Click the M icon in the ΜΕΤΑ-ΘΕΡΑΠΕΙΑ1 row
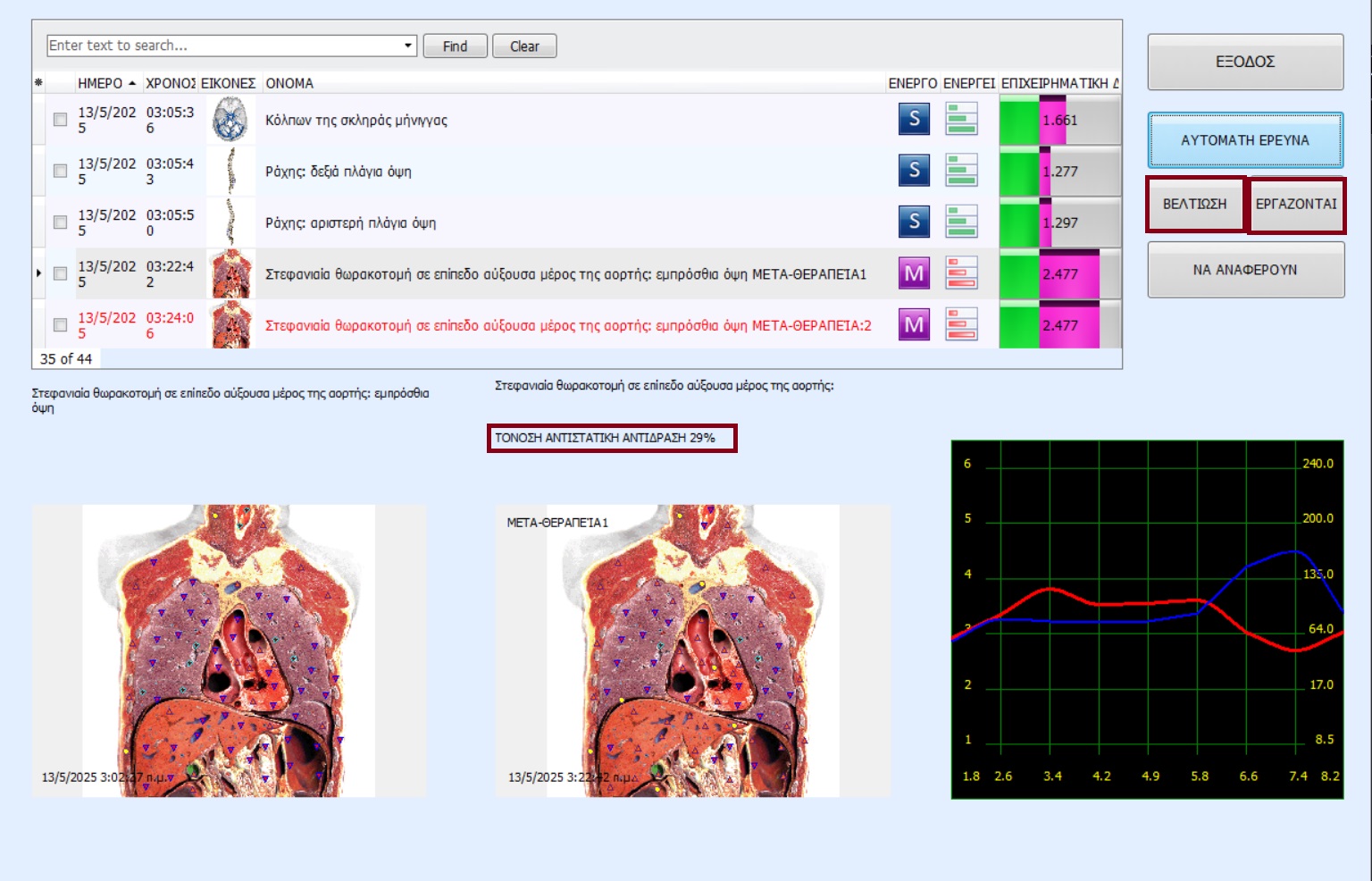Viewport: 1372px width, 881px height. 914,273
